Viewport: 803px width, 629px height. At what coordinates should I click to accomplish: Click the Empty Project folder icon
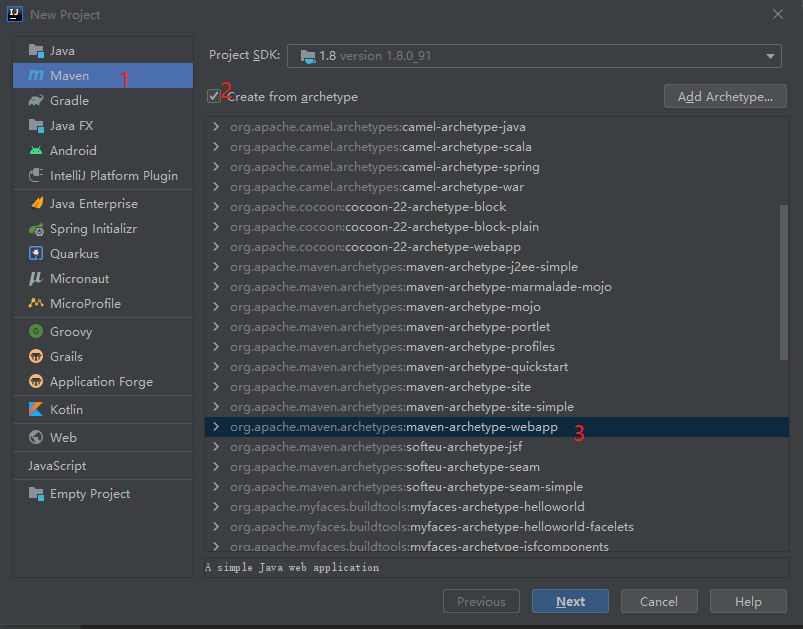pyautogui.click(x=36, y=494)
